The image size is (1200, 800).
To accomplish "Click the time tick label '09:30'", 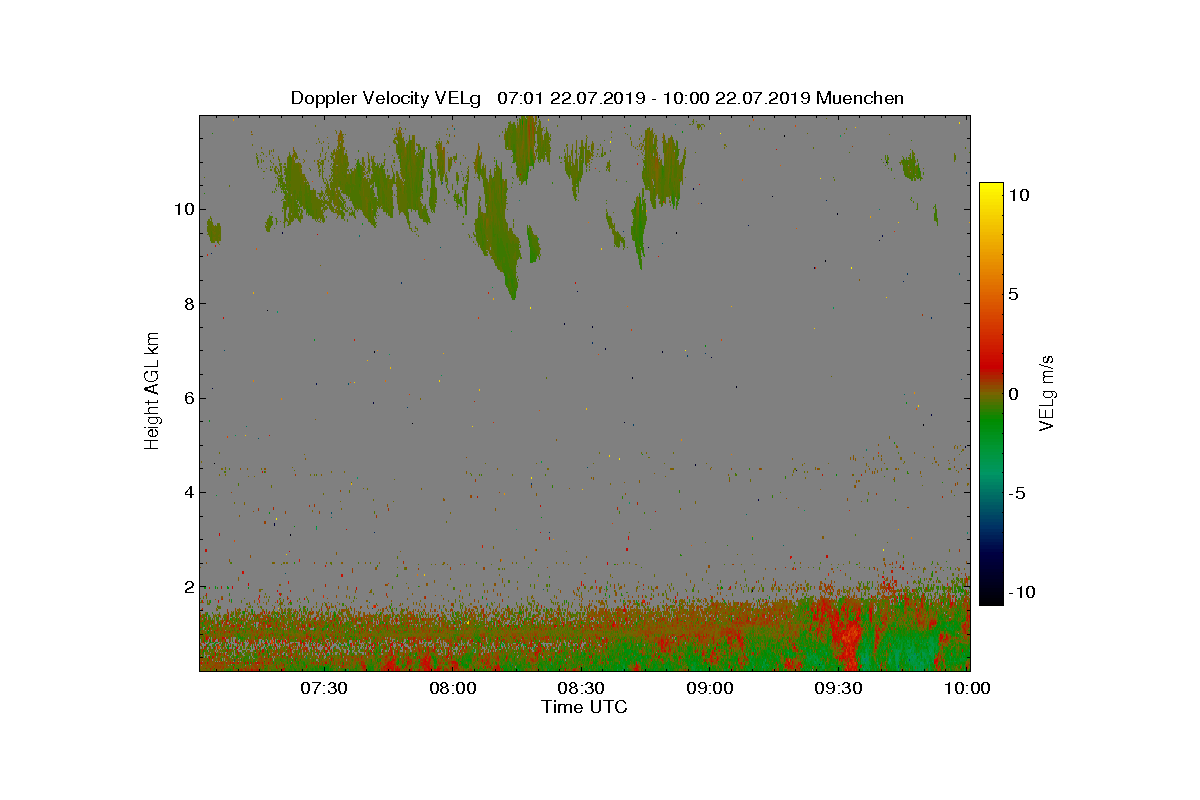I will (x=839, y=689).
